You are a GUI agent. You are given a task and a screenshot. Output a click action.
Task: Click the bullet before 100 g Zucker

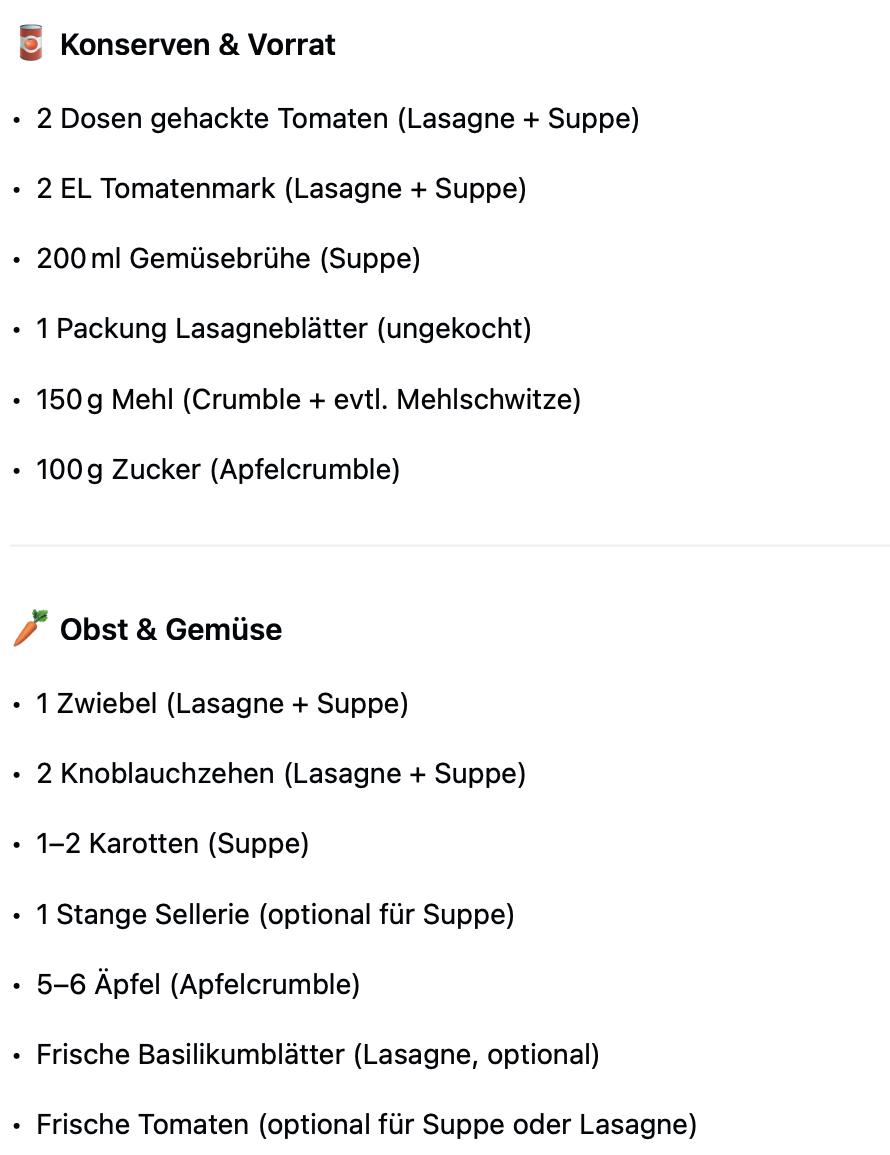17,471
